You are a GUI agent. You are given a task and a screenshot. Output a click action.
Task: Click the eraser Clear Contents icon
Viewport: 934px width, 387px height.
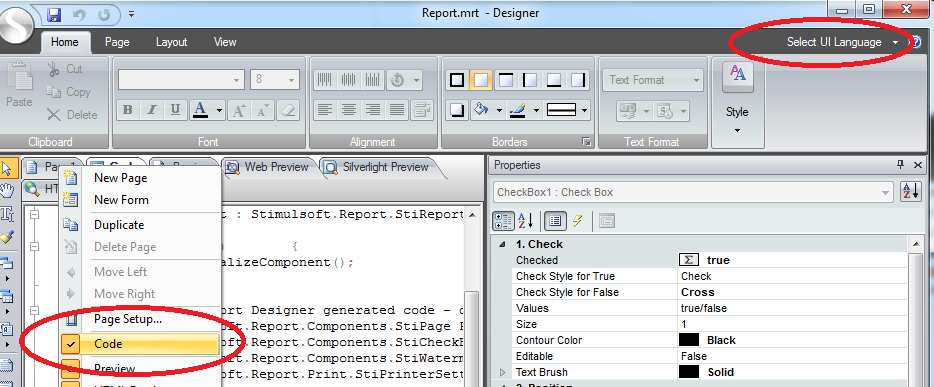[x=287, y=110]
